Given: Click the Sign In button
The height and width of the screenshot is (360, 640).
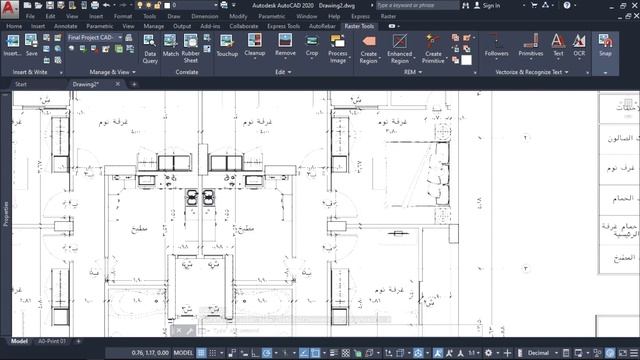Looking at the screenshot, I should pos(487,5).
